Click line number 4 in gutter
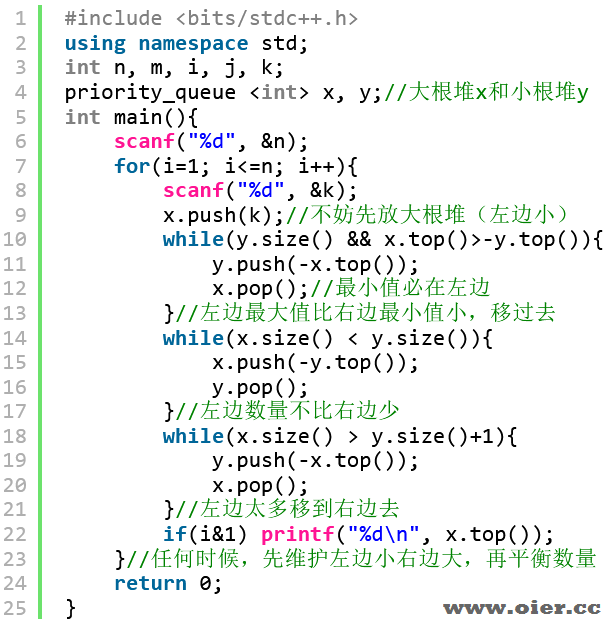Screen dimensions: 610x622 [21, 92]
